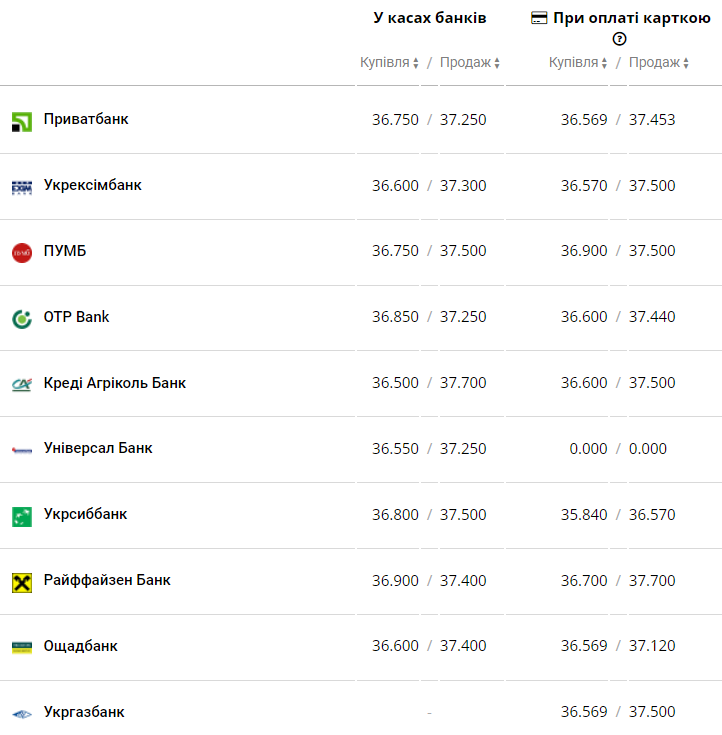Open the Приватбанк bank link
The height and width of the screenshot is (735, 722).
click(86, 119)
